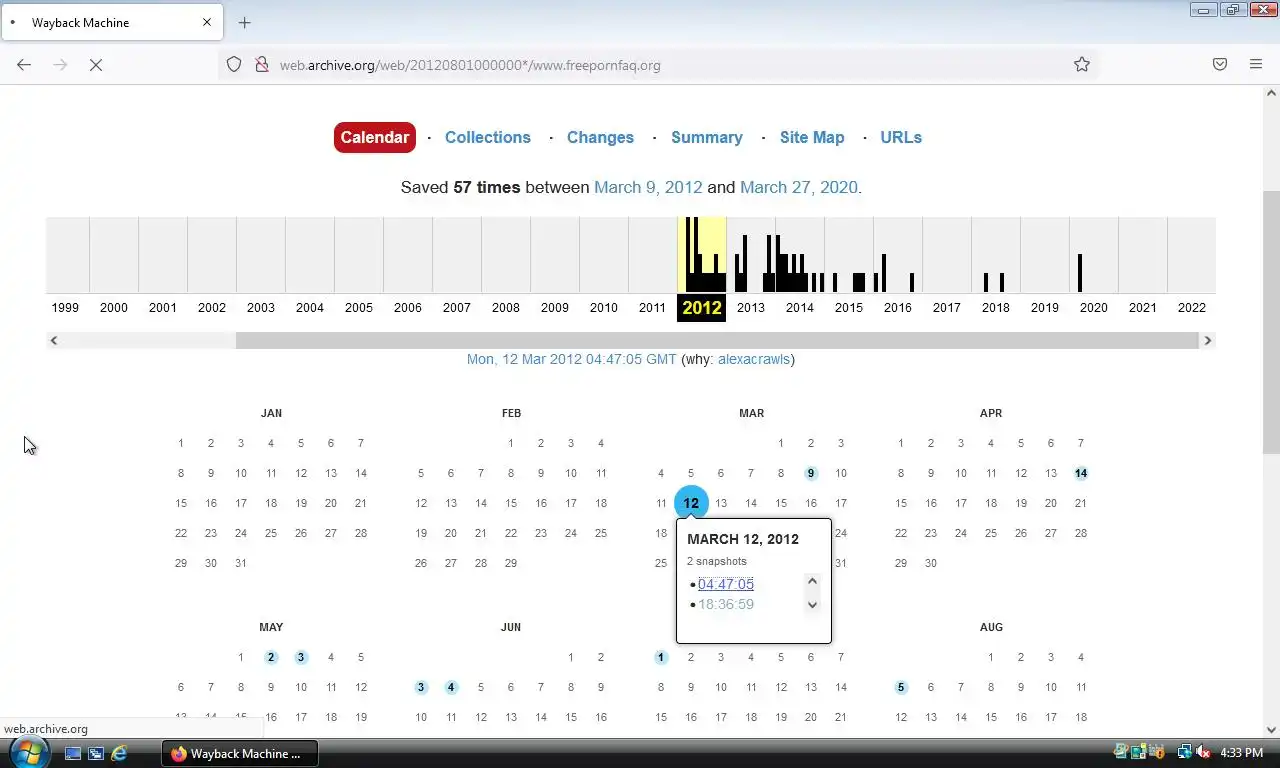
Task: Select highlighted year 2012 label
Action: coord(702,308)
